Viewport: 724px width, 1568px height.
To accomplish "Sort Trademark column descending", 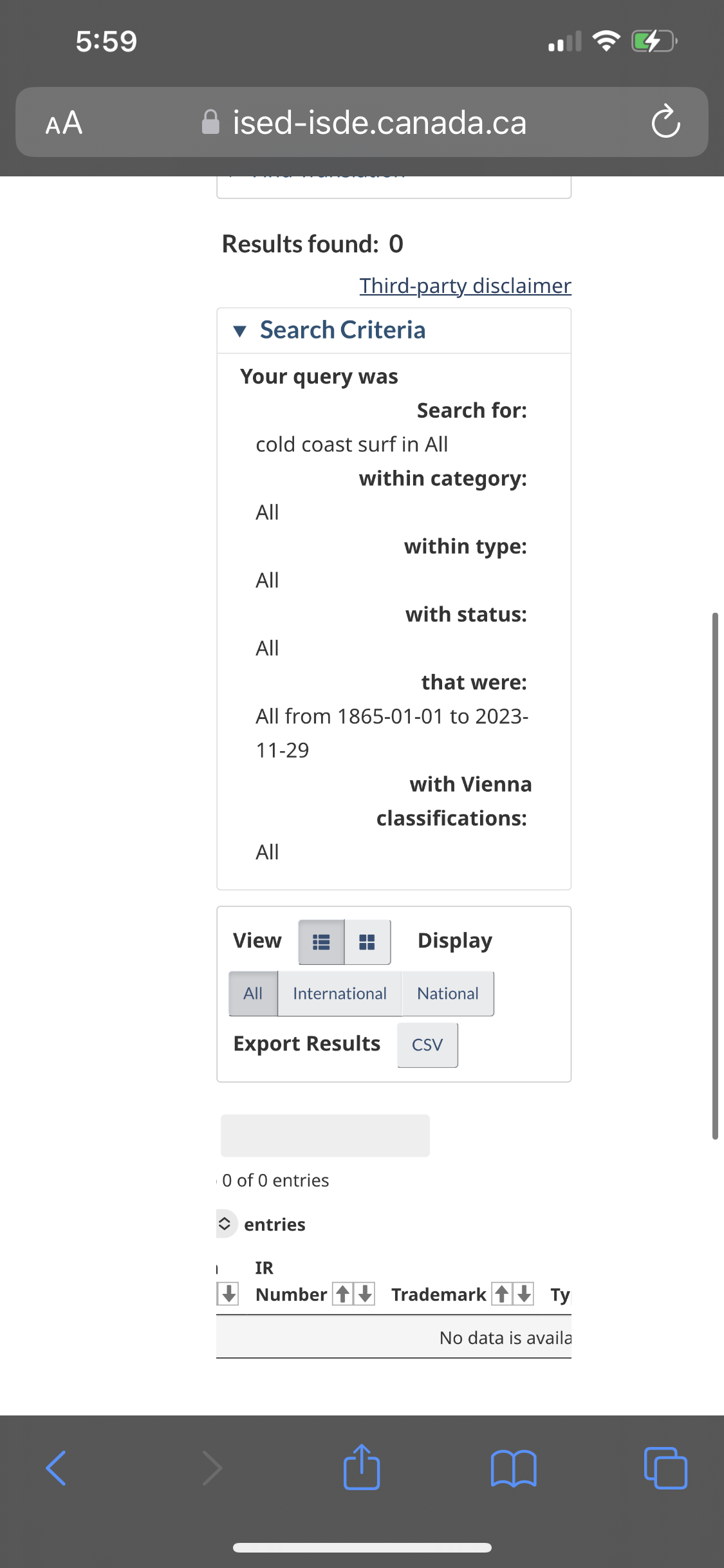I will 524,1293.
